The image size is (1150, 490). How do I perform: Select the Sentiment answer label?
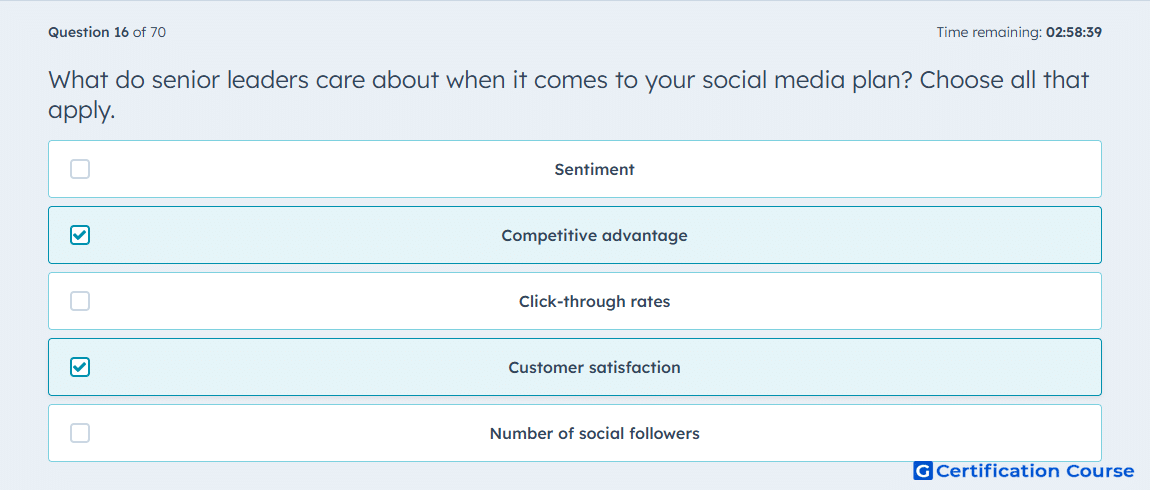pyautogui.click(x=594, y=169)
